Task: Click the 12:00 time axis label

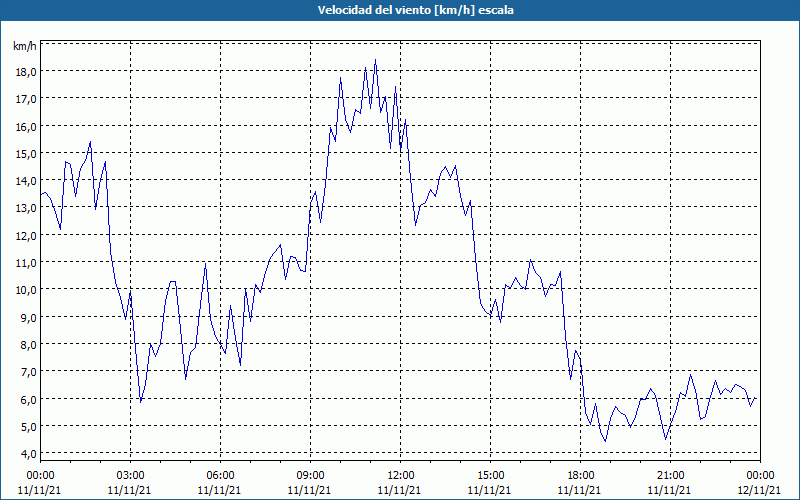Action: click(x=401, y=476)
